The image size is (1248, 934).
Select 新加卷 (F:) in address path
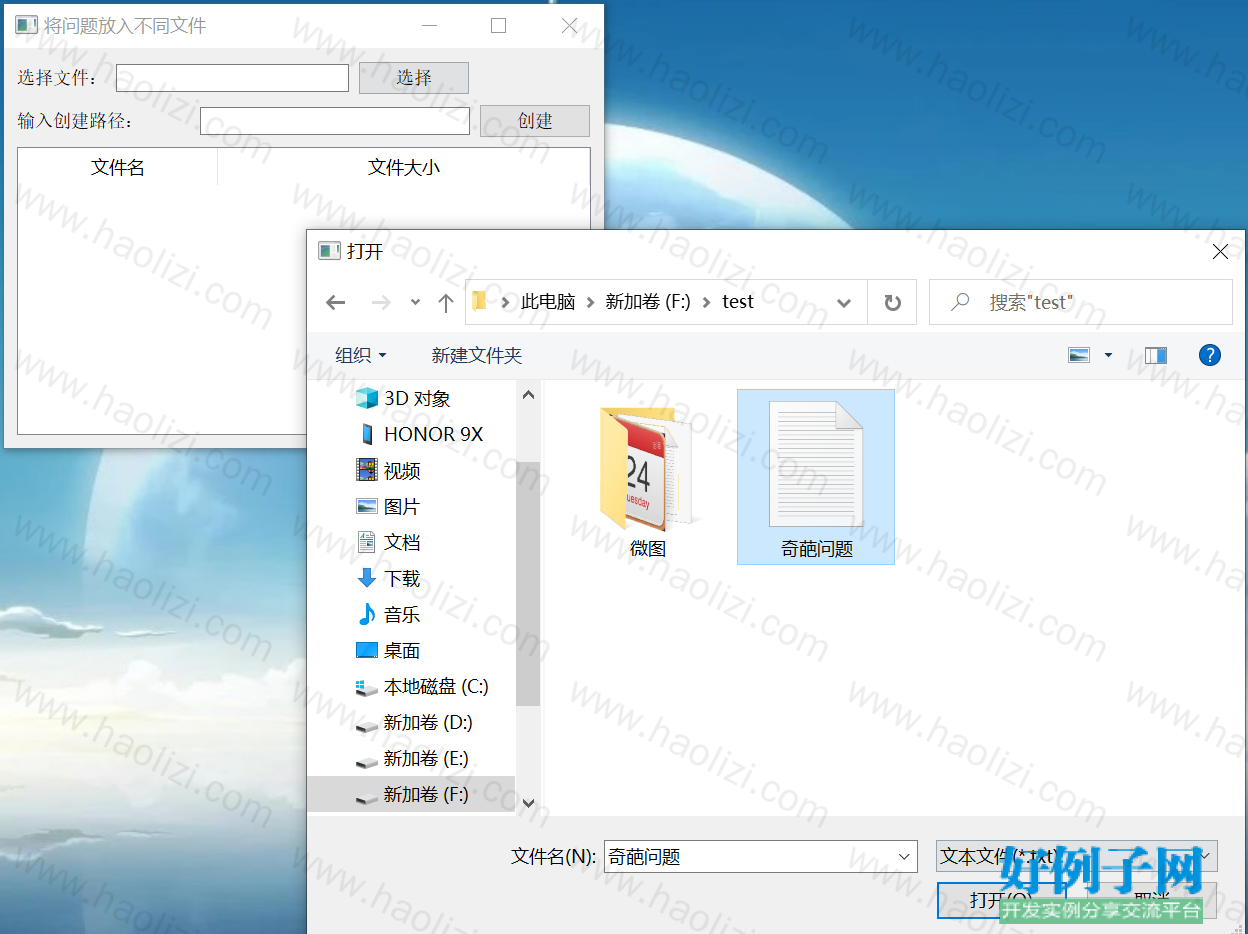point(648,302)
